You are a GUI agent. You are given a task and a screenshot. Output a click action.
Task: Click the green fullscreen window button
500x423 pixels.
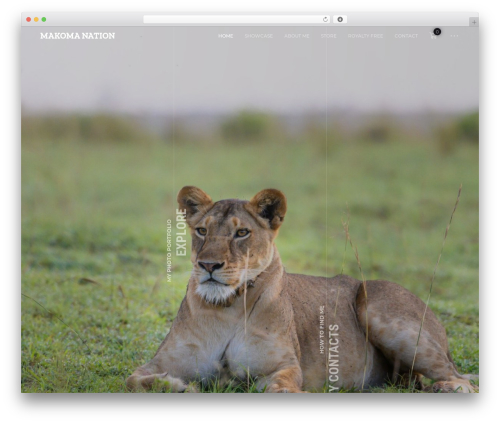(x=44, y=20)
